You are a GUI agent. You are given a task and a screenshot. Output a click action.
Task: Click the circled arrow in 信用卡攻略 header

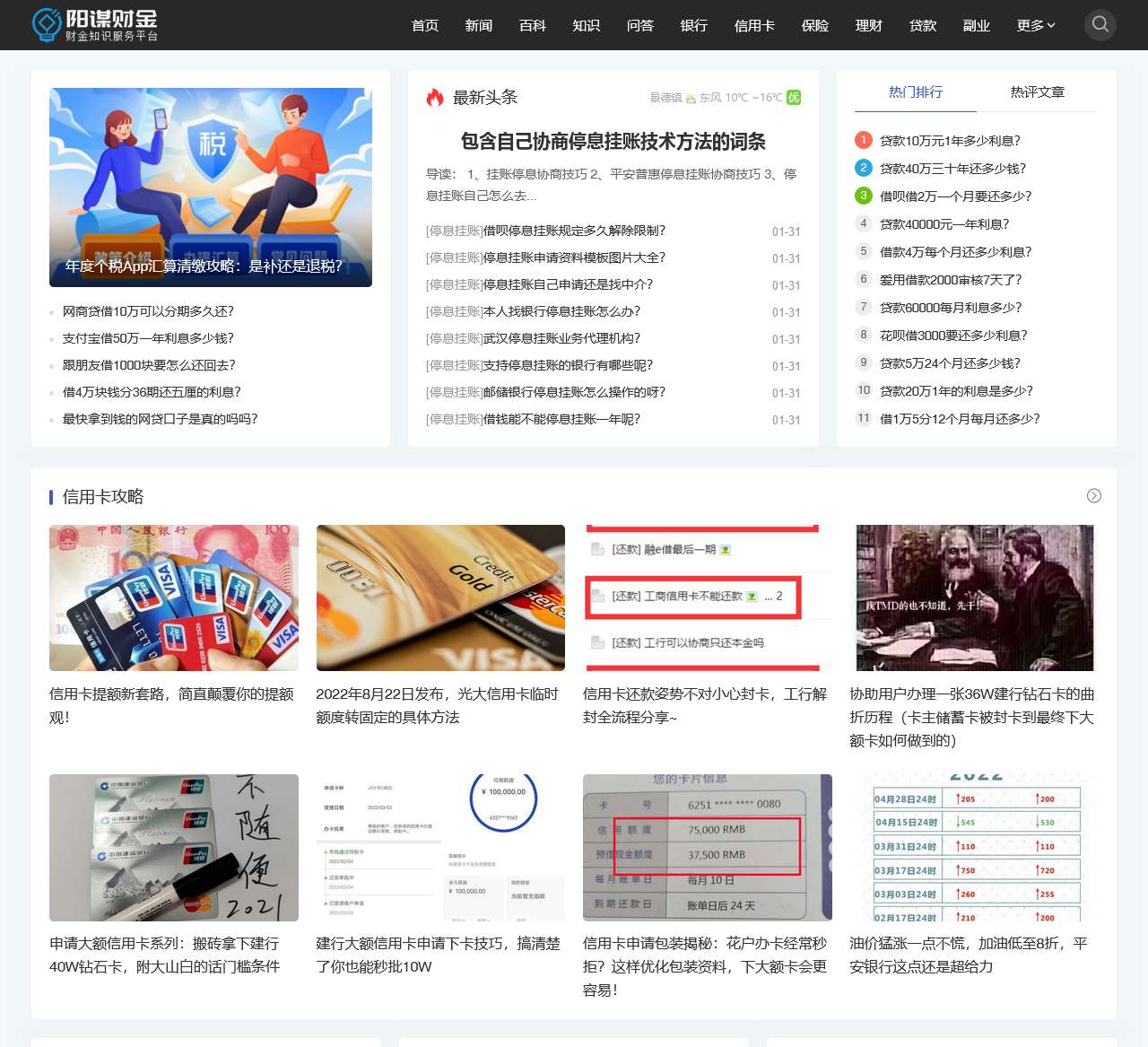coord(1094,496)
